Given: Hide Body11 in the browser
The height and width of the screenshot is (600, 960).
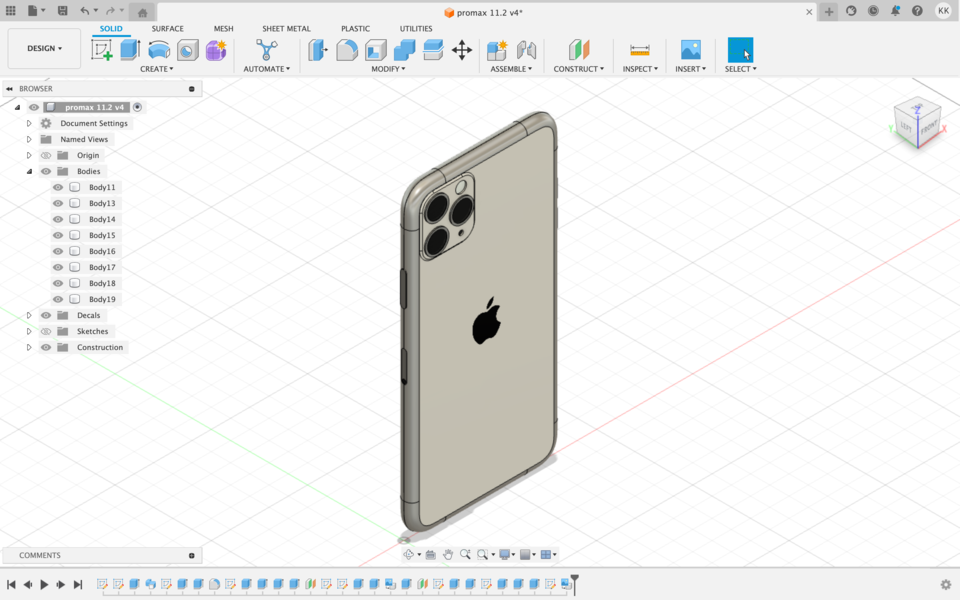Looking at the screenshot, I should coord(58,187).
